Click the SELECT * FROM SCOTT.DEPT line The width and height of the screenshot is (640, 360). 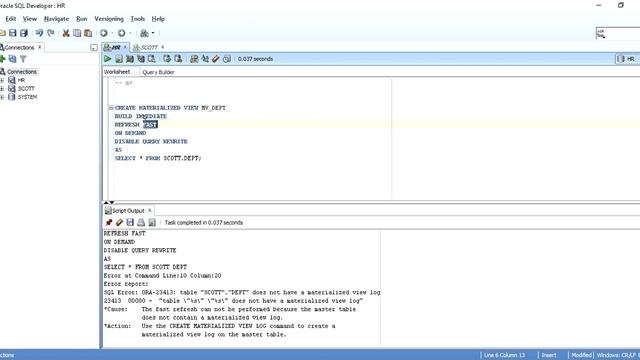(158, 158)
